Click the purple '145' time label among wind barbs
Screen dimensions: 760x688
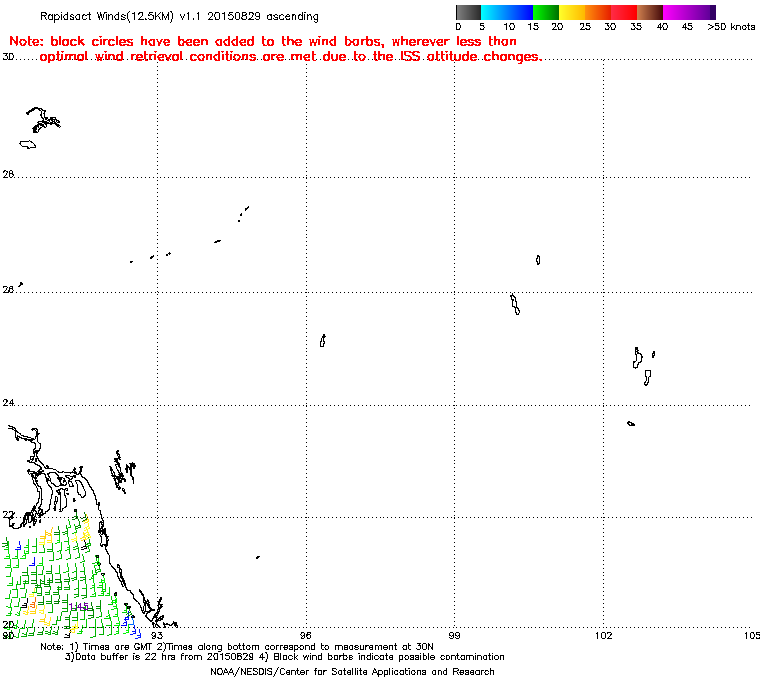(79, 607)
